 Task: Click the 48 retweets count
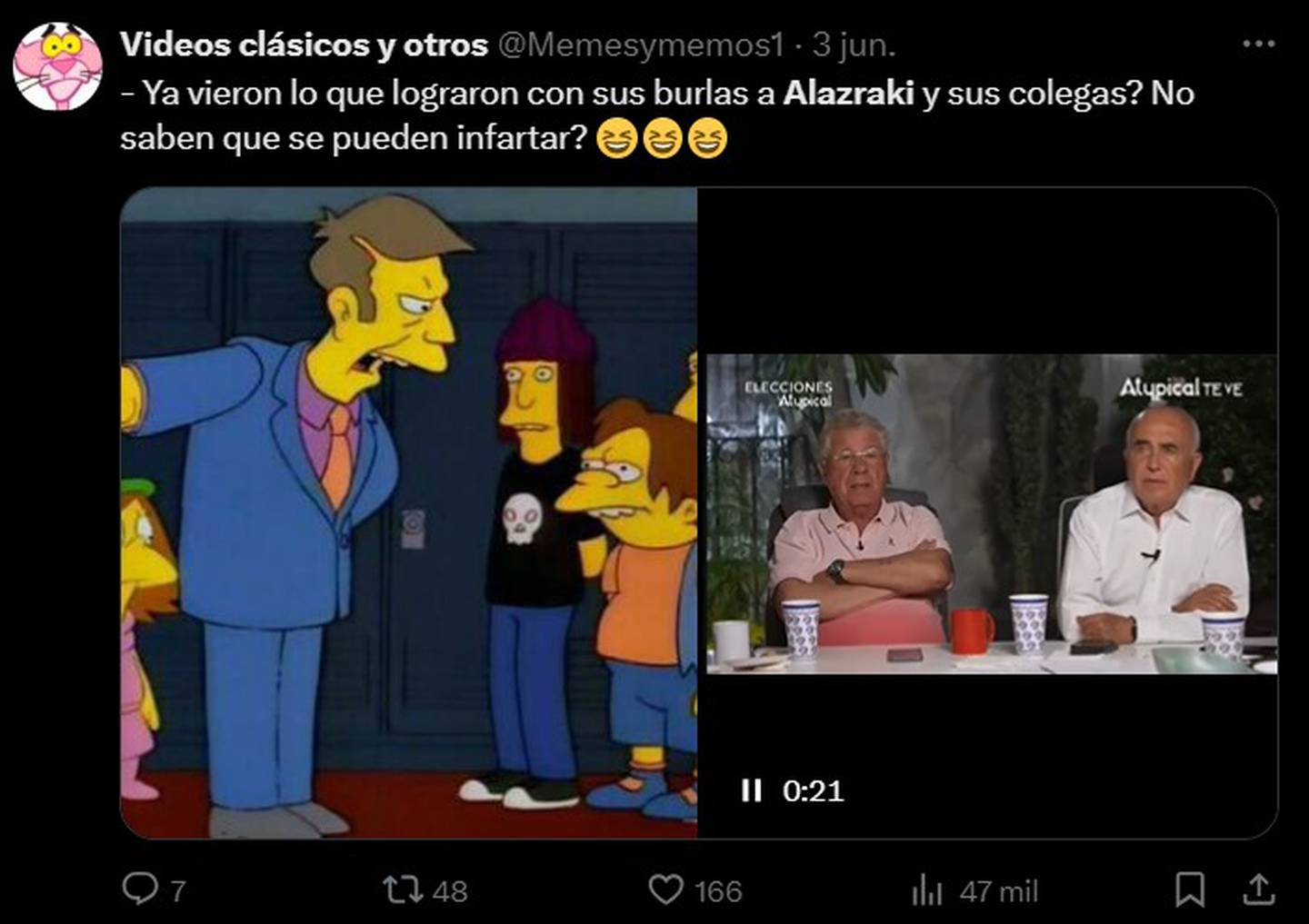pyautogui.click(x=450, y=891)
